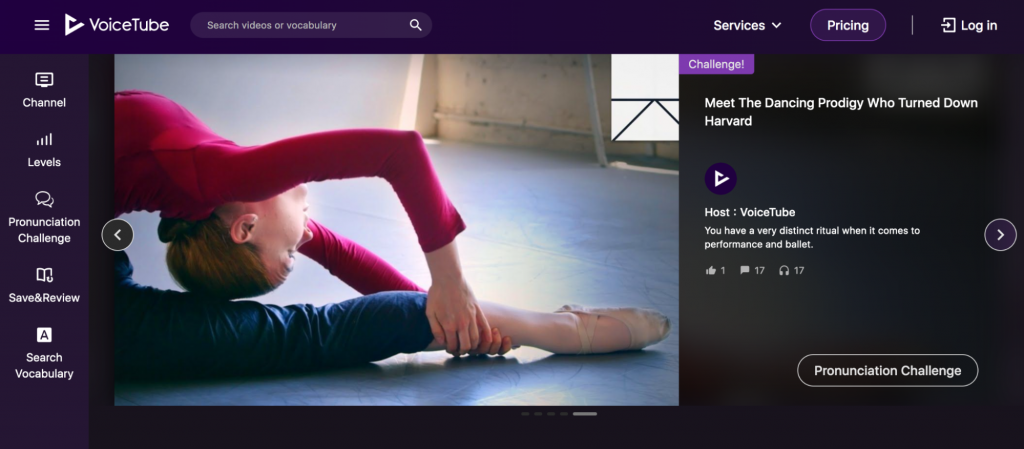Start the Pronunciation Challenge button
1024x449 pixels.
pos(887,370)
